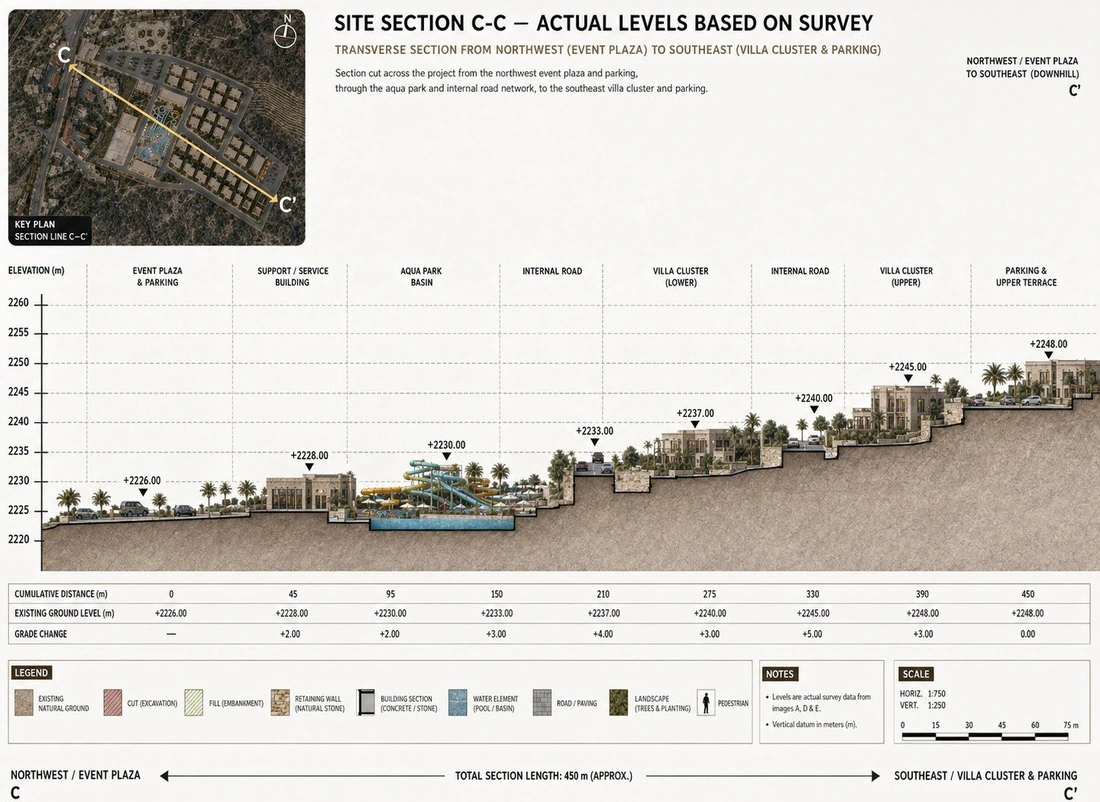This screenshot has height=802, width=1100.
Task: Click the LEGEND heading badge
Action: pyautogui.click(x=32, y=672)
